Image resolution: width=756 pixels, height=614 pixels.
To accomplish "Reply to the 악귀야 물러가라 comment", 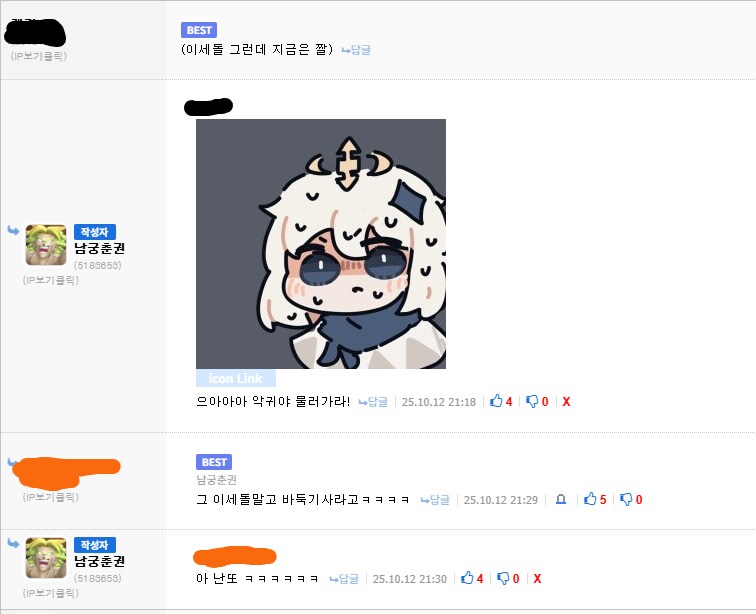I will point(373,402).
